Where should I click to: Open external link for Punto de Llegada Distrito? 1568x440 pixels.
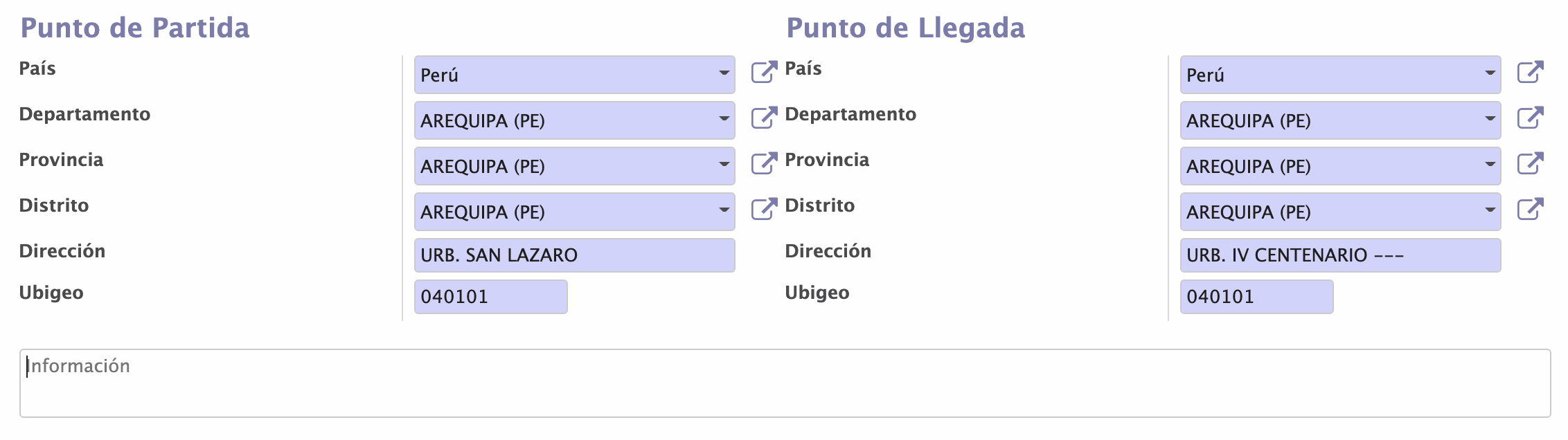coord(1530,209)
